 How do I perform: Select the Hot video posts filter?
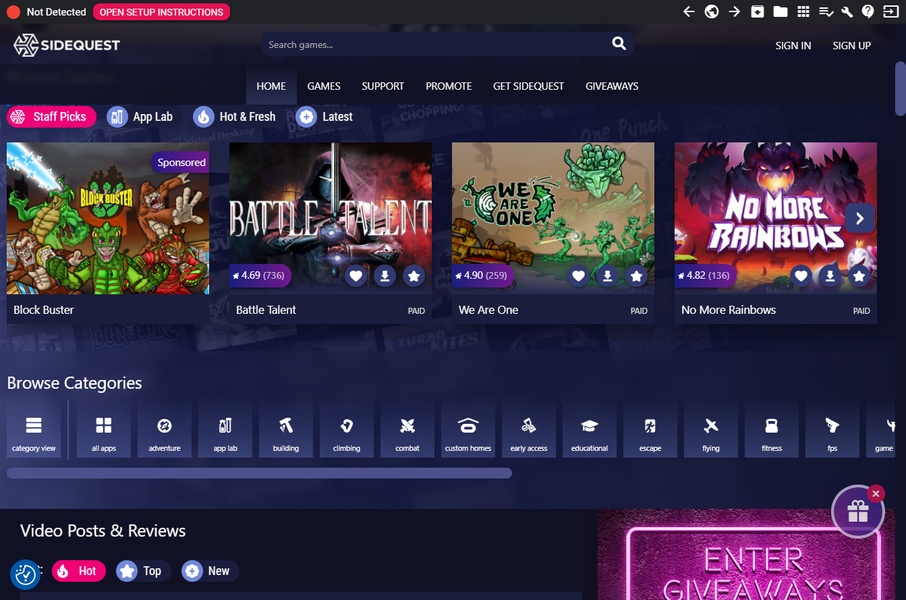79,571
